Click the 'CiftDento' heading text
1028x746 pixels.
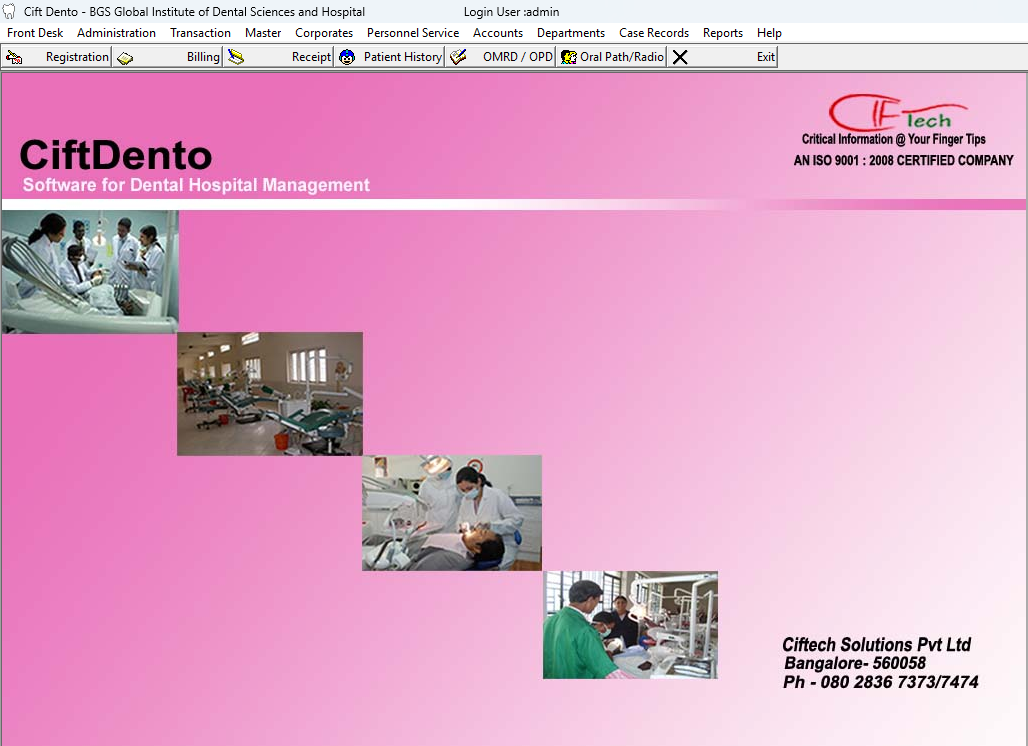click(x=116, y=155)
